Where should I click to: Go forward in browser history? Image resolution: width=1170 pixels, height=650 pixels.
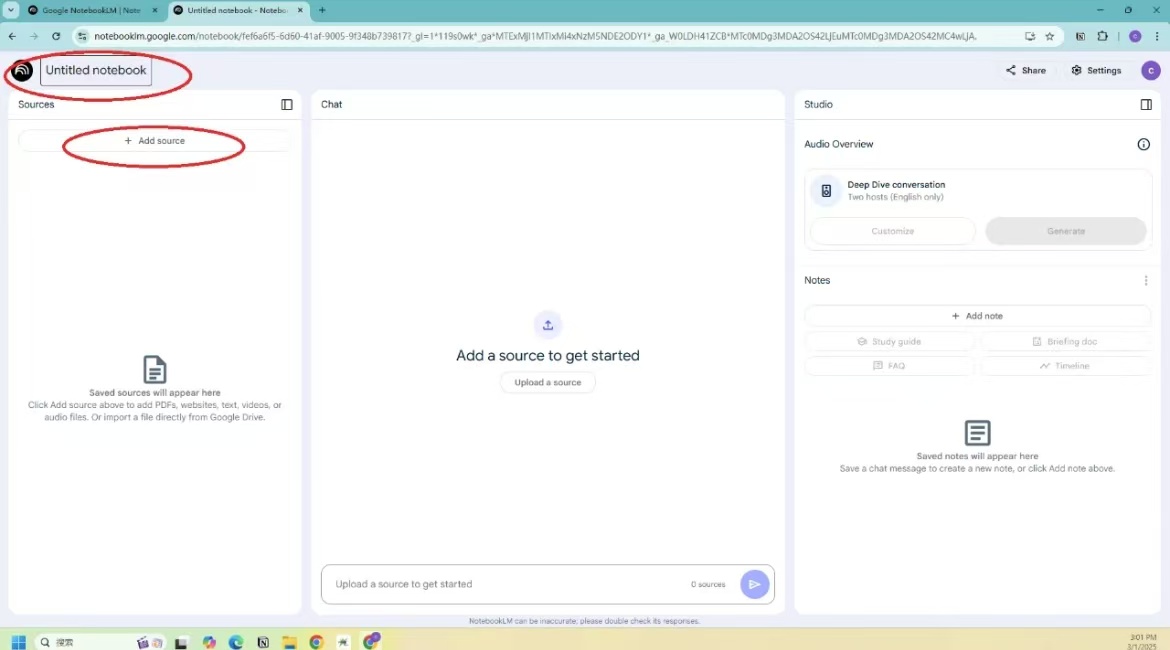click(34, 36)
